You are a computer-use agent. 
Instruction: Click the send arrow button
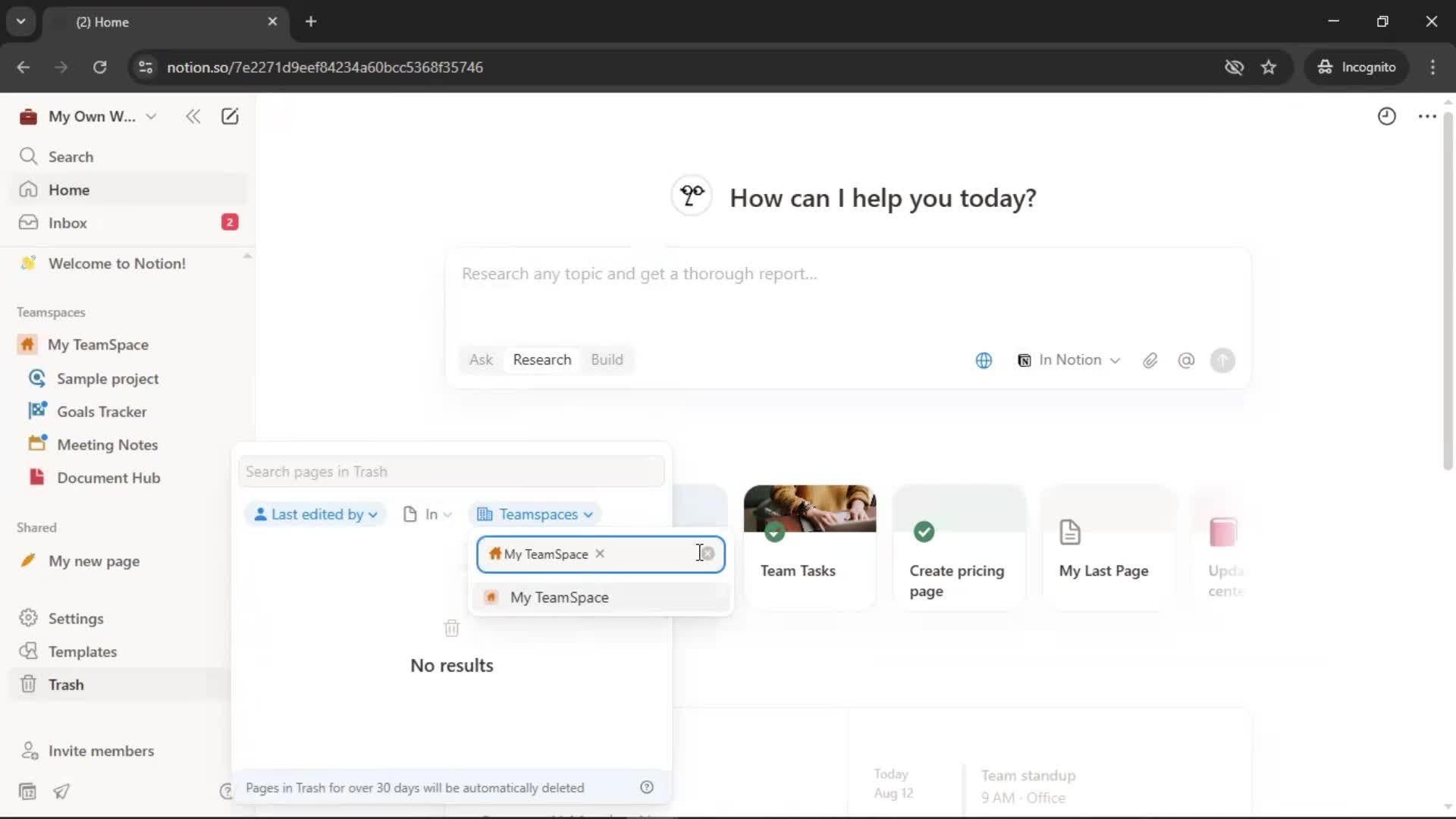[x=1222, y=360]
